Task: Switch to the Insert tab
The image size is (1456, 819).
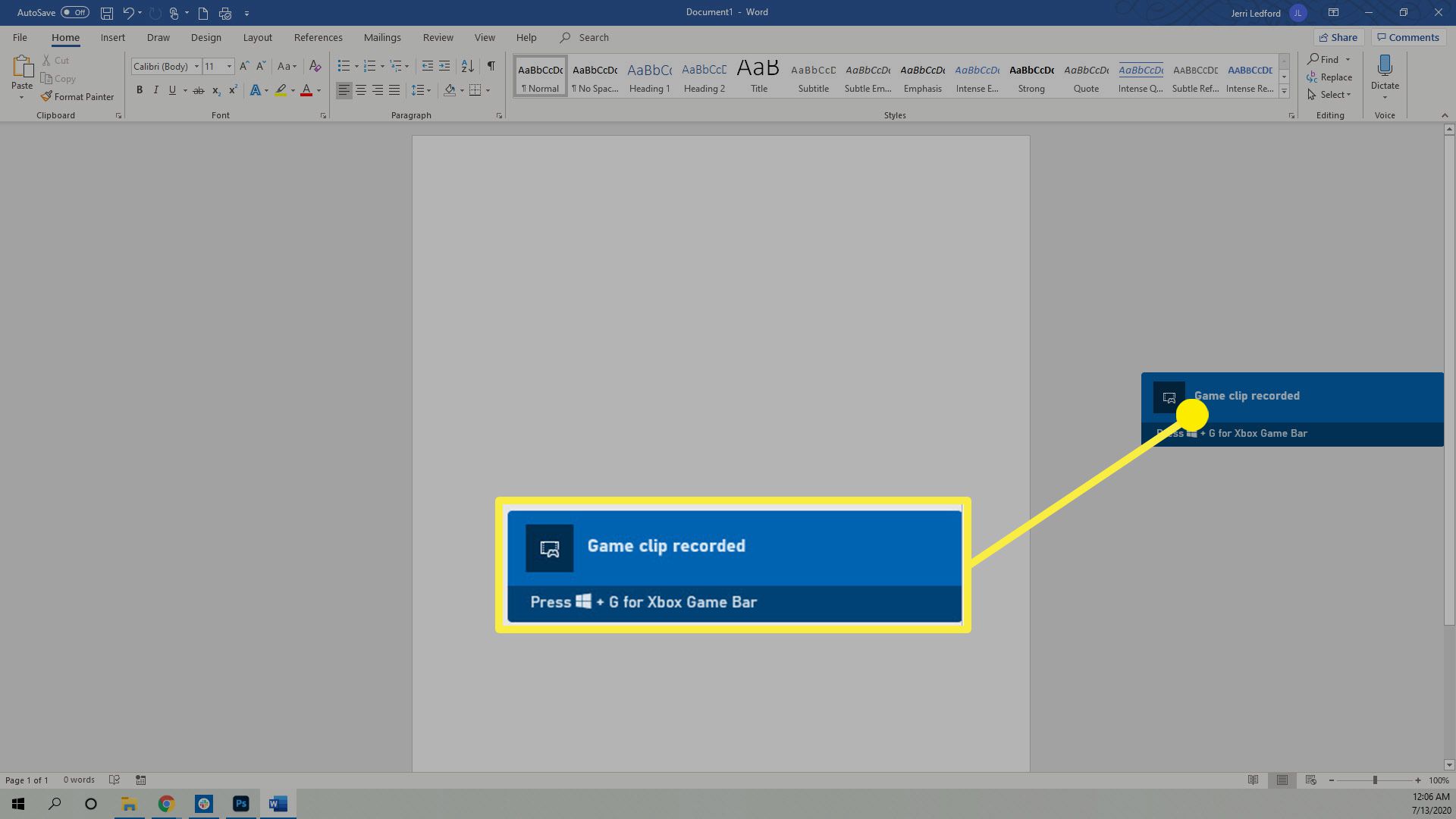Action: pos(112,37)
